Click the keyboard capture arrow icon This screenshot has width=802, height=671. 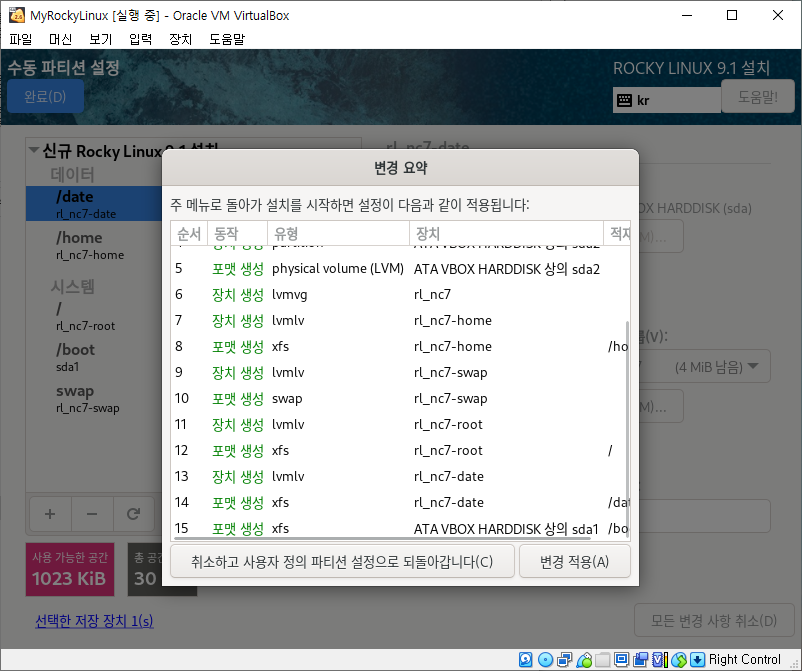pyautogui.click(x=698, y=660)
